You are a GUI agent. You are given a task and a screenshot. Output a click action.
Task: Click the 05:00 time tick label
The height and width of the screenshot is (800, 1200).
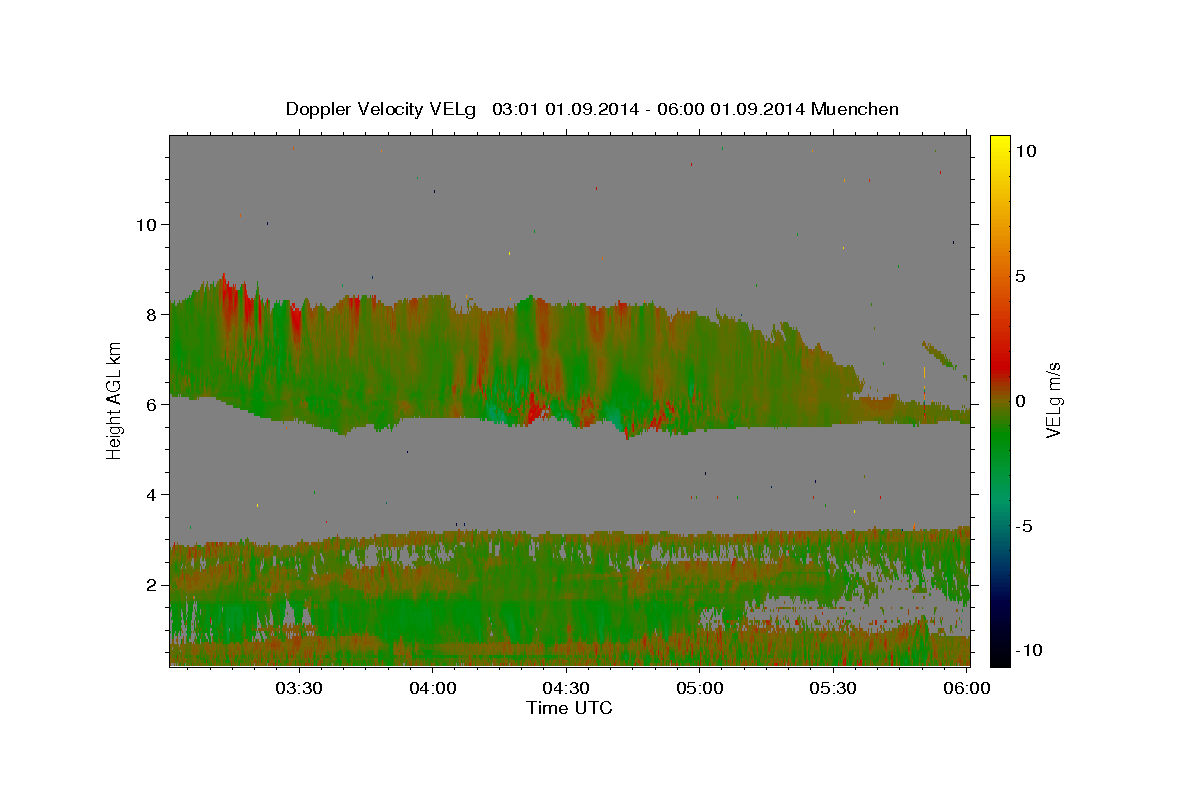700,688
